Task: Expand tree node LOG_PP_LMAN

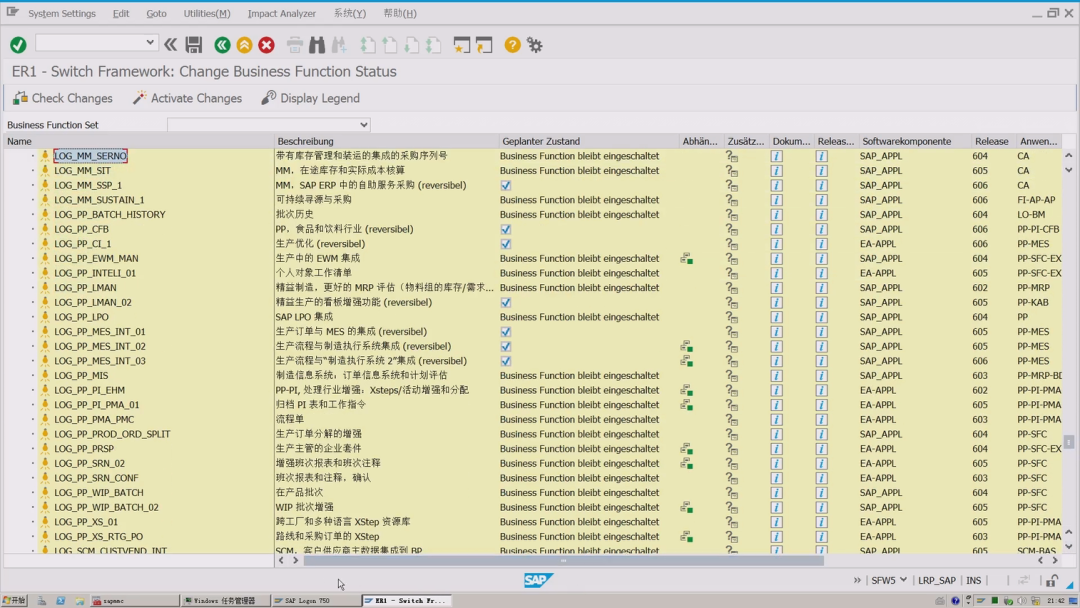Action: click(x=32, y=288)
